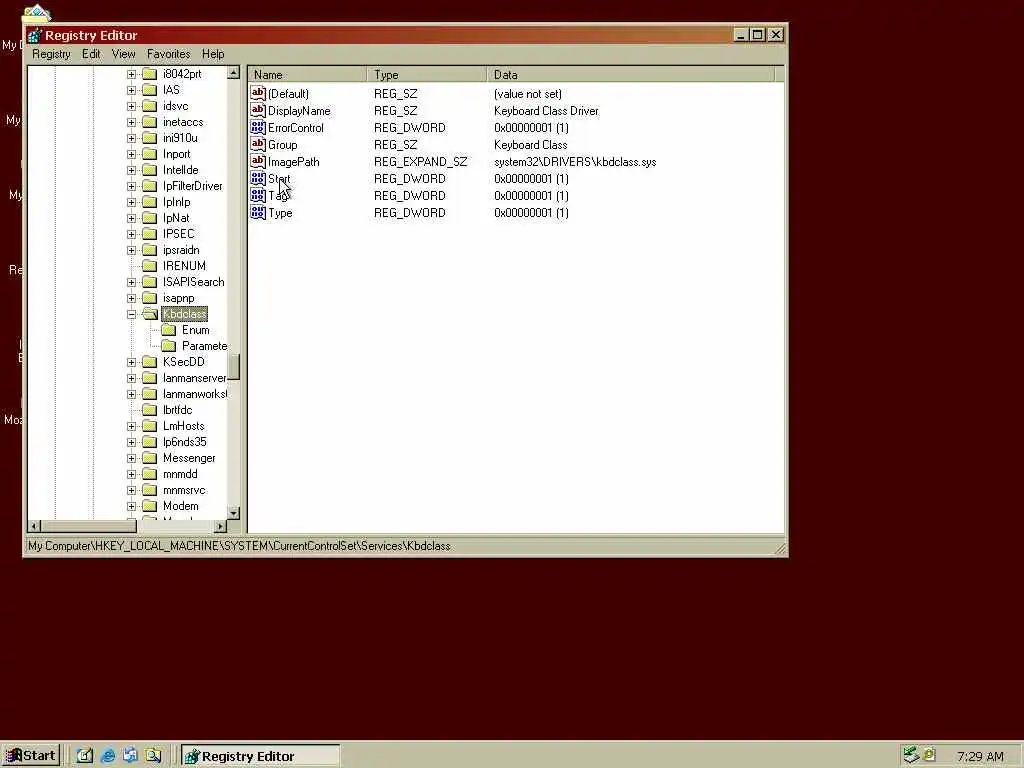Select the mnmsrvc tree key
1024x768 pixels.
tap(184, 490)
